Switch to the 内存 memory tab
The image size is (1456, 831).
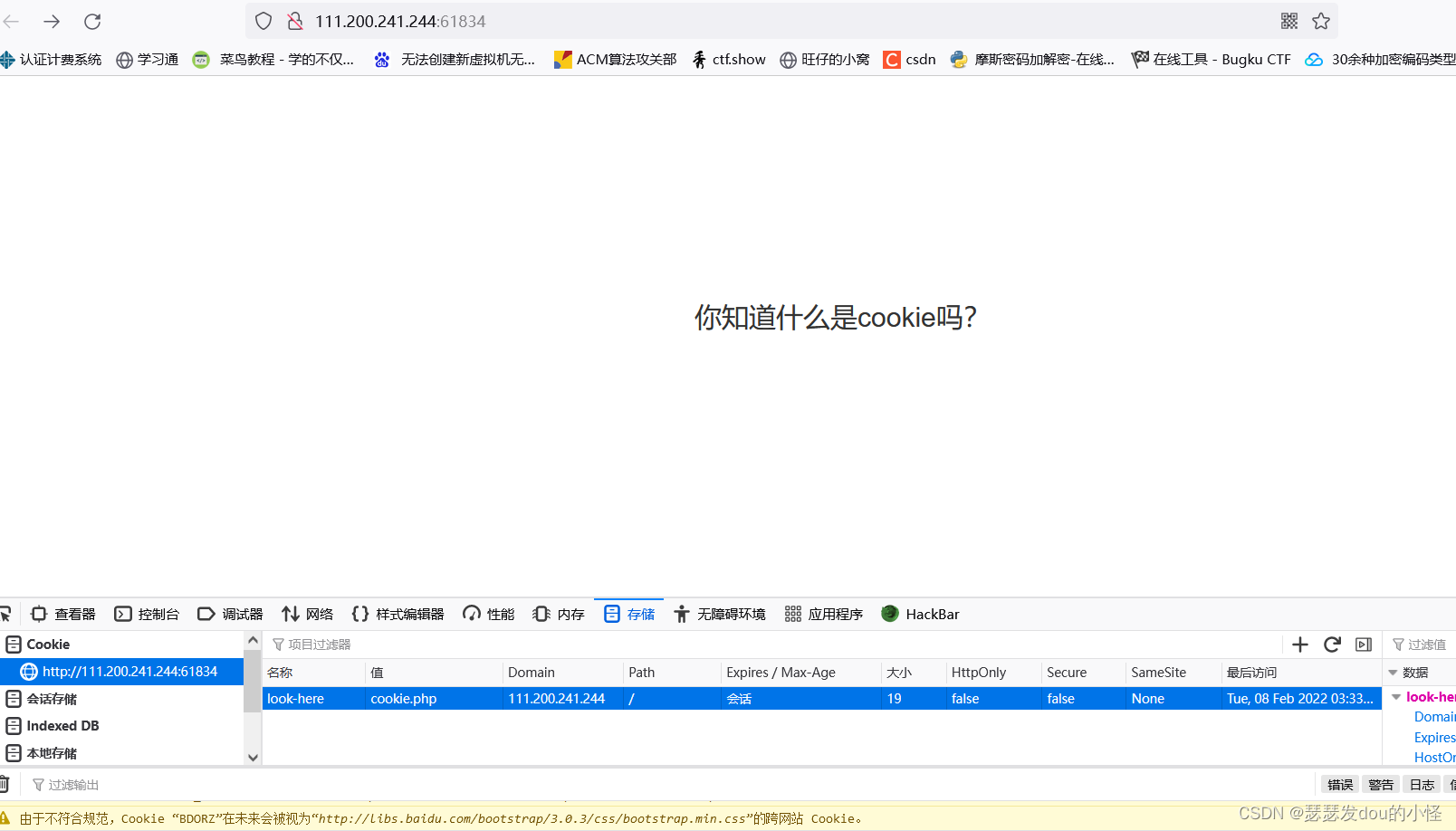pyautogui.click(x=559, y=614)
